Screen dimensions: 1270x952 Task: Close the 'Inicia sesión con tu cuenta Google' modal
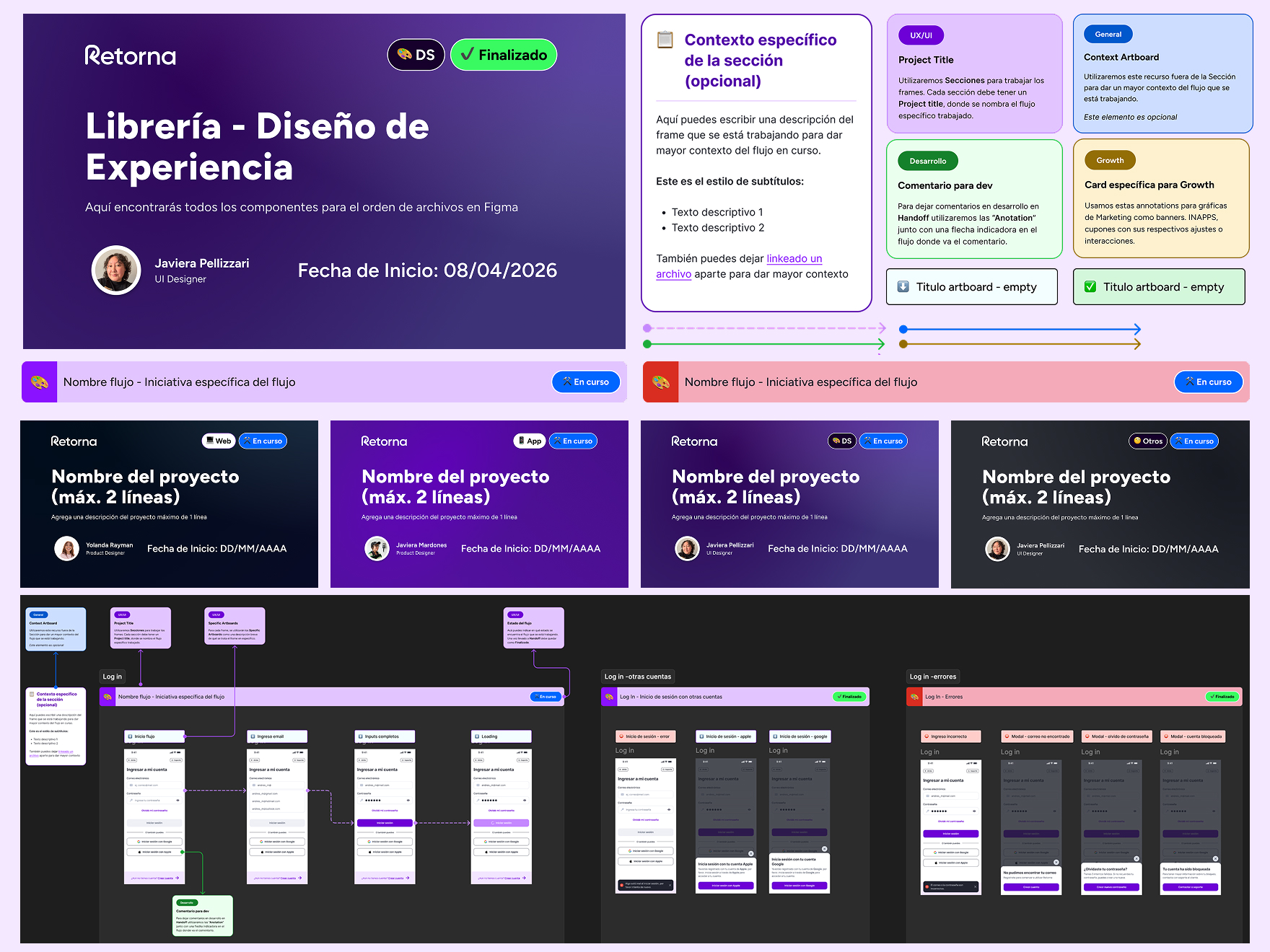point(824,849)
